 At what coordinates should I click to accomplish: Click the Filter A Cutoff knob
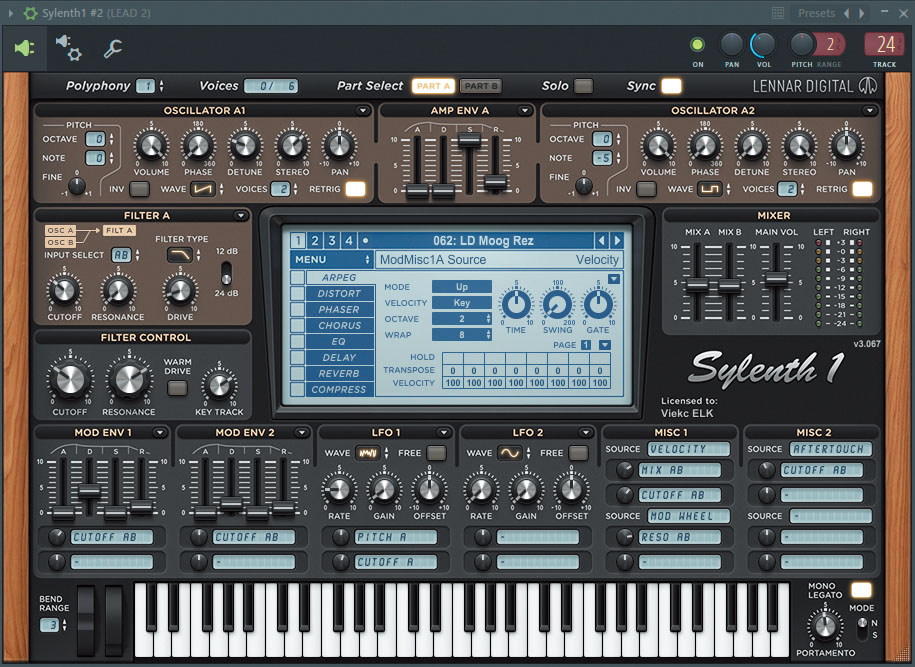point(64,290)
